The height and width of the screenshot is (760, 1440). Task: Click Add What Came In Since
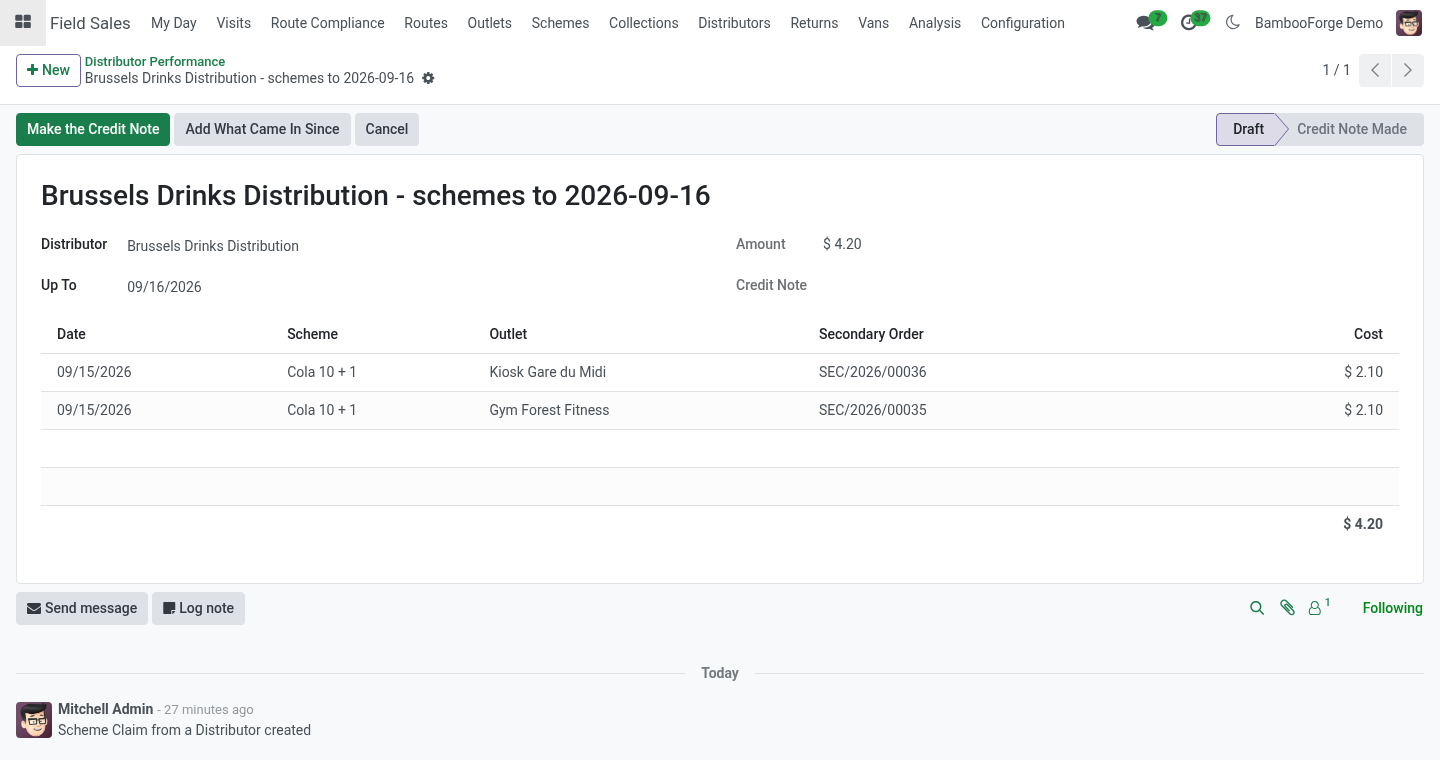[262, 129]
